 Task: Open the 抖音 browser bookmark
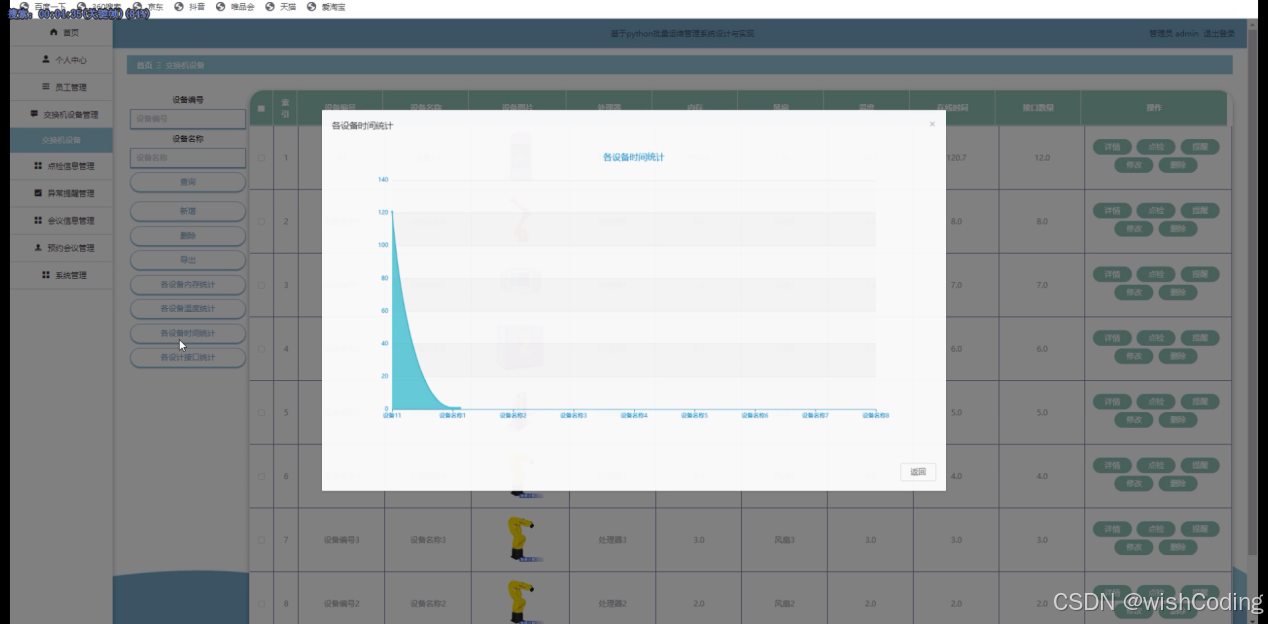coord(189,6)
